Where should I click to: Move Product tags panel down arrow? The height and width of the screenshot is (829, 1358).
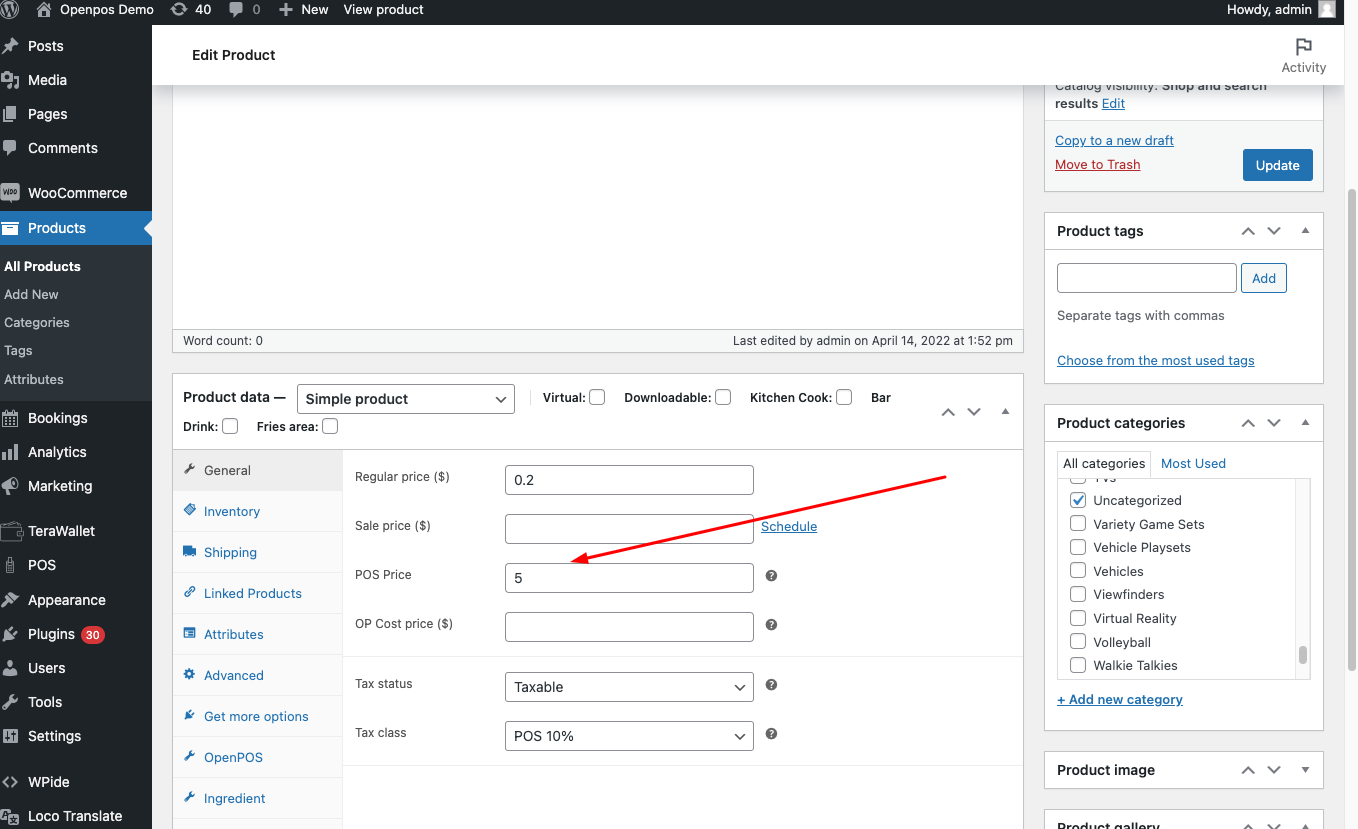1274,231
